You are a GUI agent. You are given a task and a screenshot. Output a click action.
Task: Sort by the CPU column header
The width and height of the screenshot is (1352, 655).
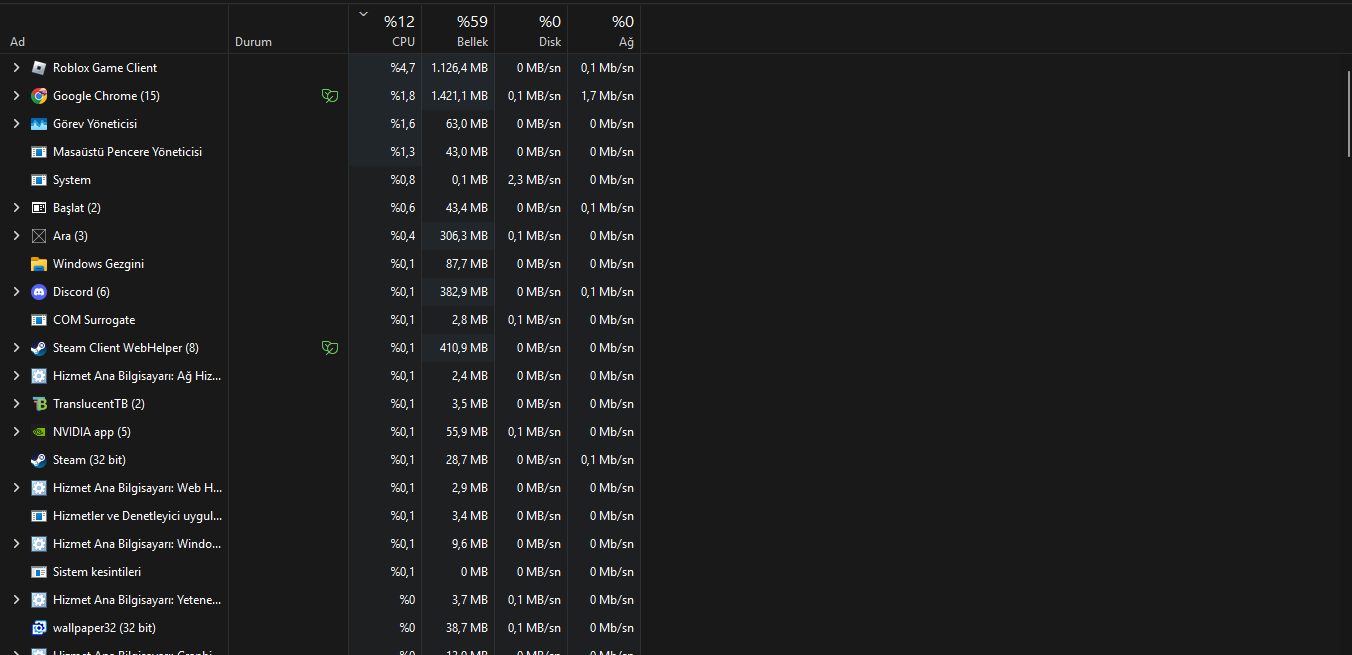tap(385, 29)
